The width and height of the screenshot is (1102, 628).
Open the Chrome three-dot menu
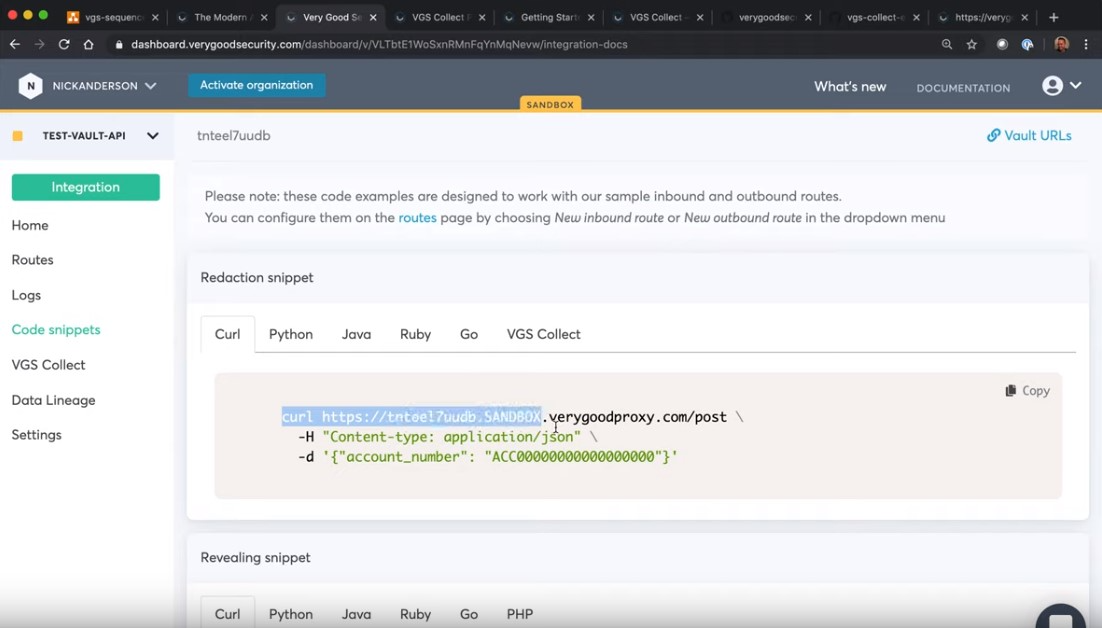1086,44
